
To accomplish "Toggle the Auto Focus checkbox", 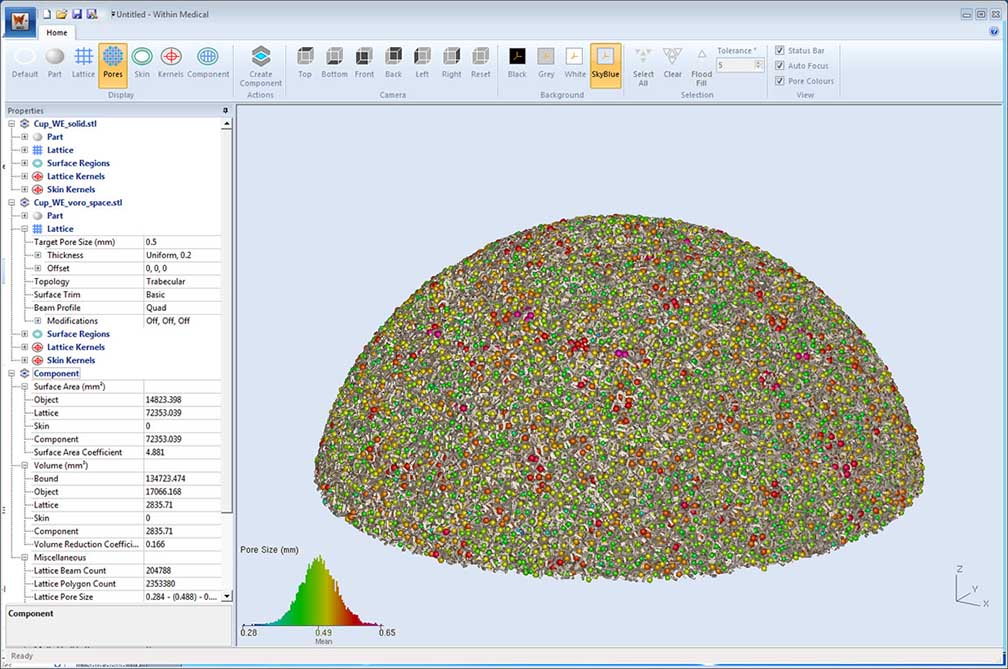I will tap(780, 66).
